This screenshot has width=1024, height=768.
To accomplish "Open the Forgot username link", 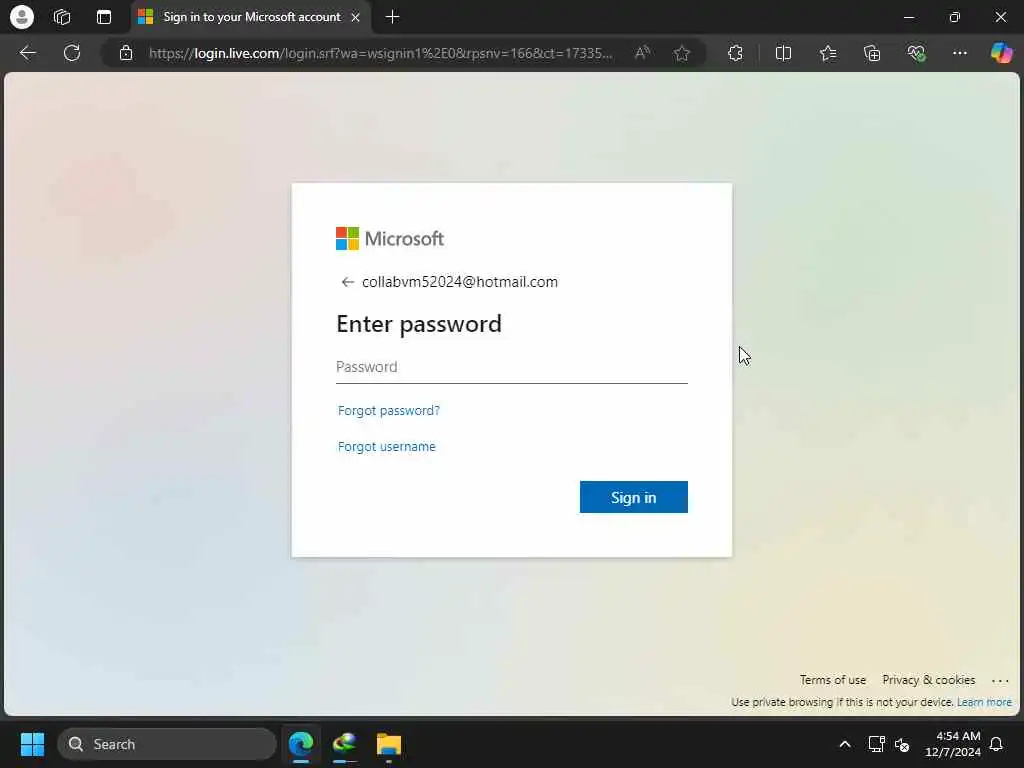I will pos(387,447).
